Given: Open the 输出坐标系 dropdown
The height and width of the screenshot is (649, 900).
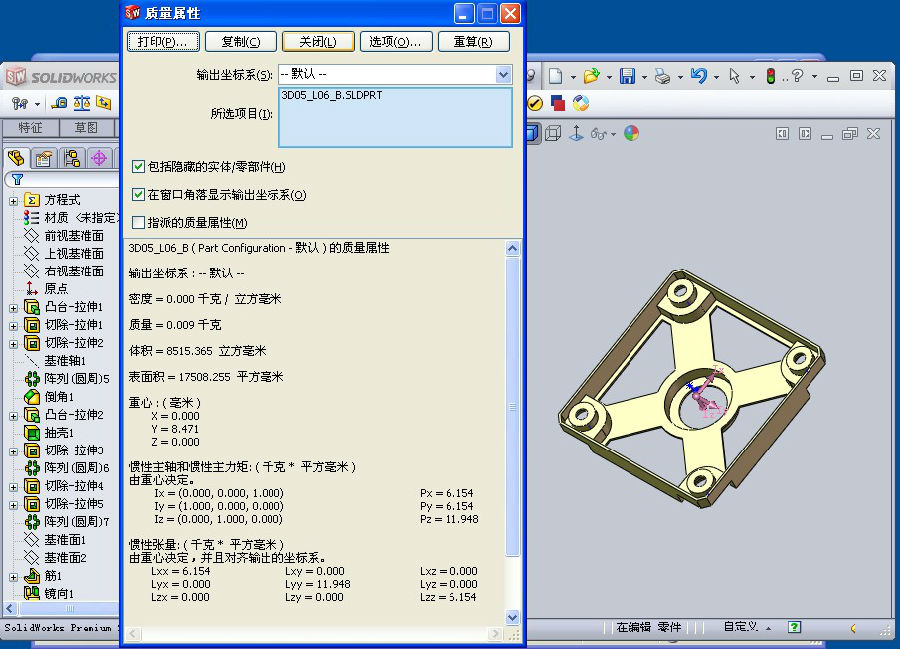Looking at the screenshot, I should click(503, 74).
